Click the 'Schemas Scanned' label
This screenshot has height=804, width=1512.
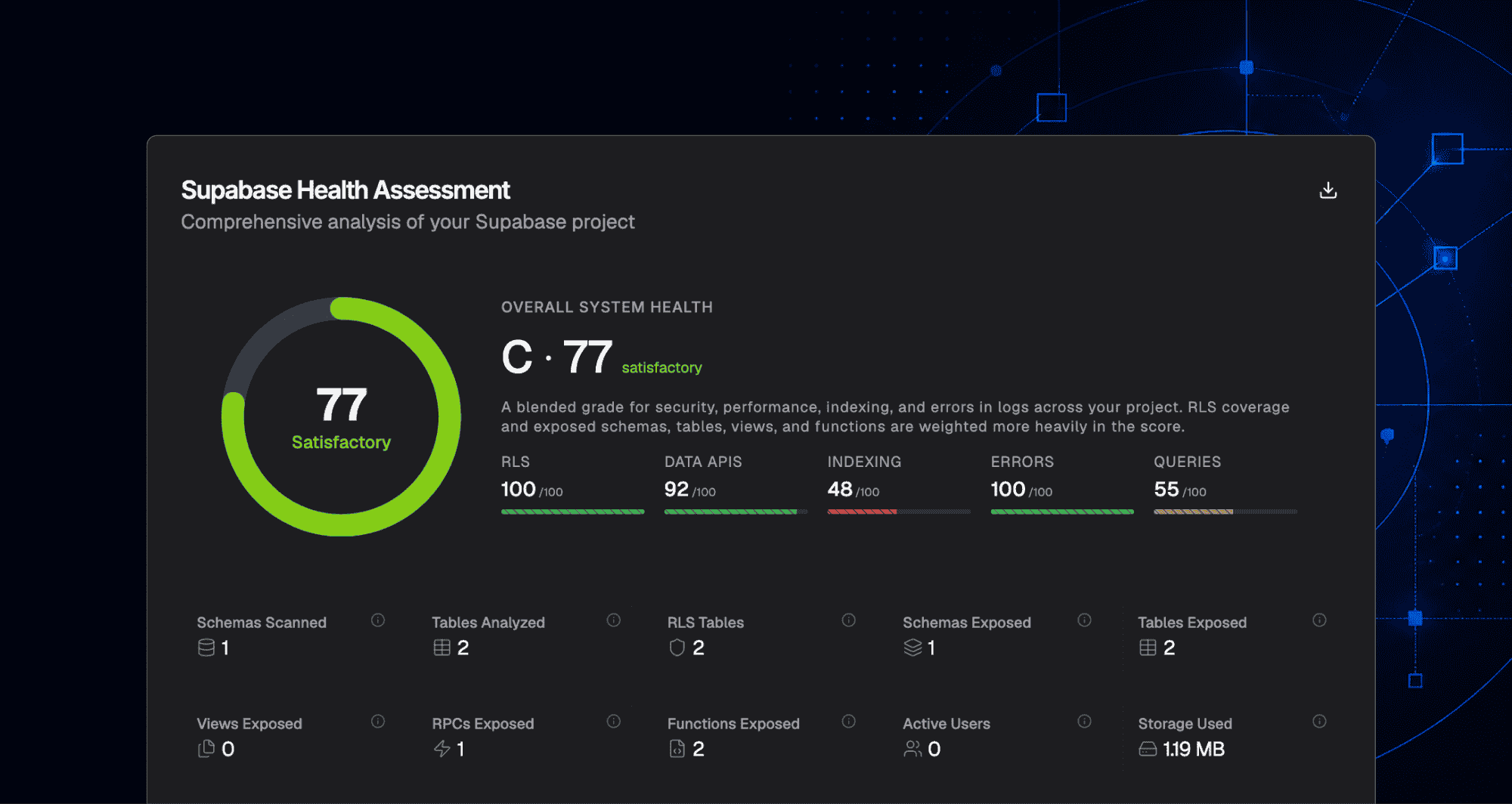262,623
